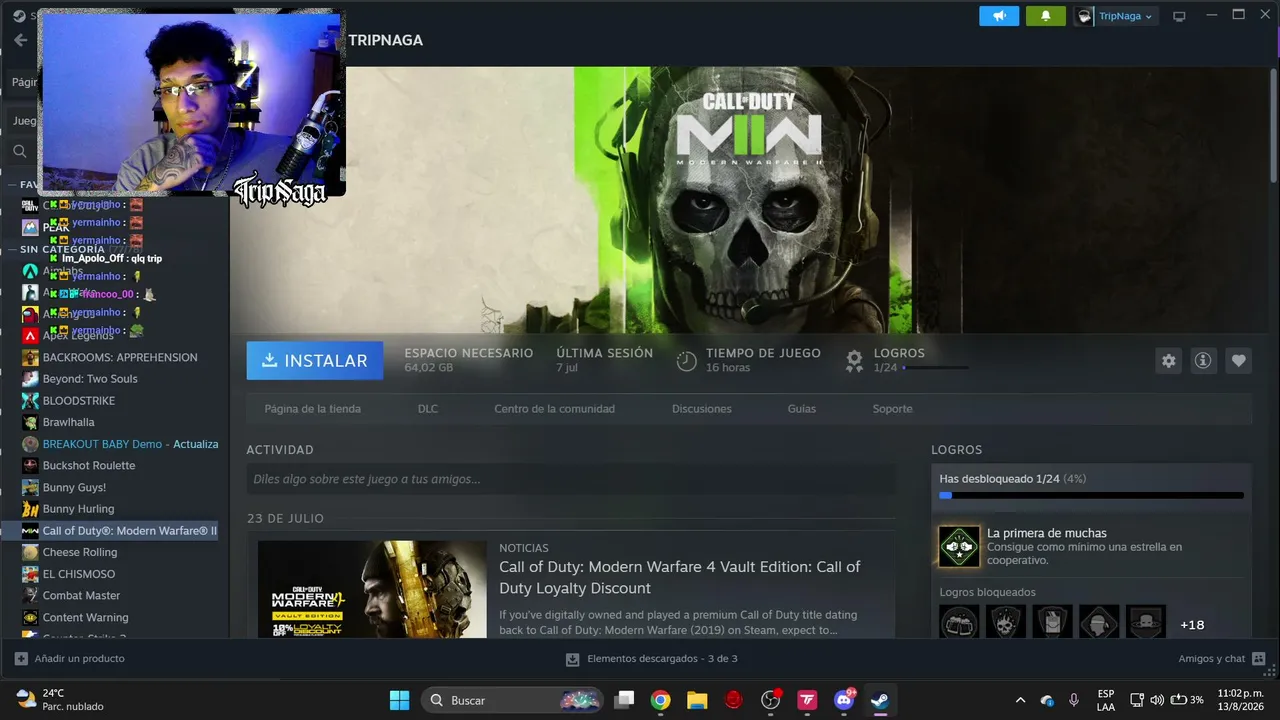Show game info circle icon
This screenshot has height=720, width=1280.
[1203, 361]
